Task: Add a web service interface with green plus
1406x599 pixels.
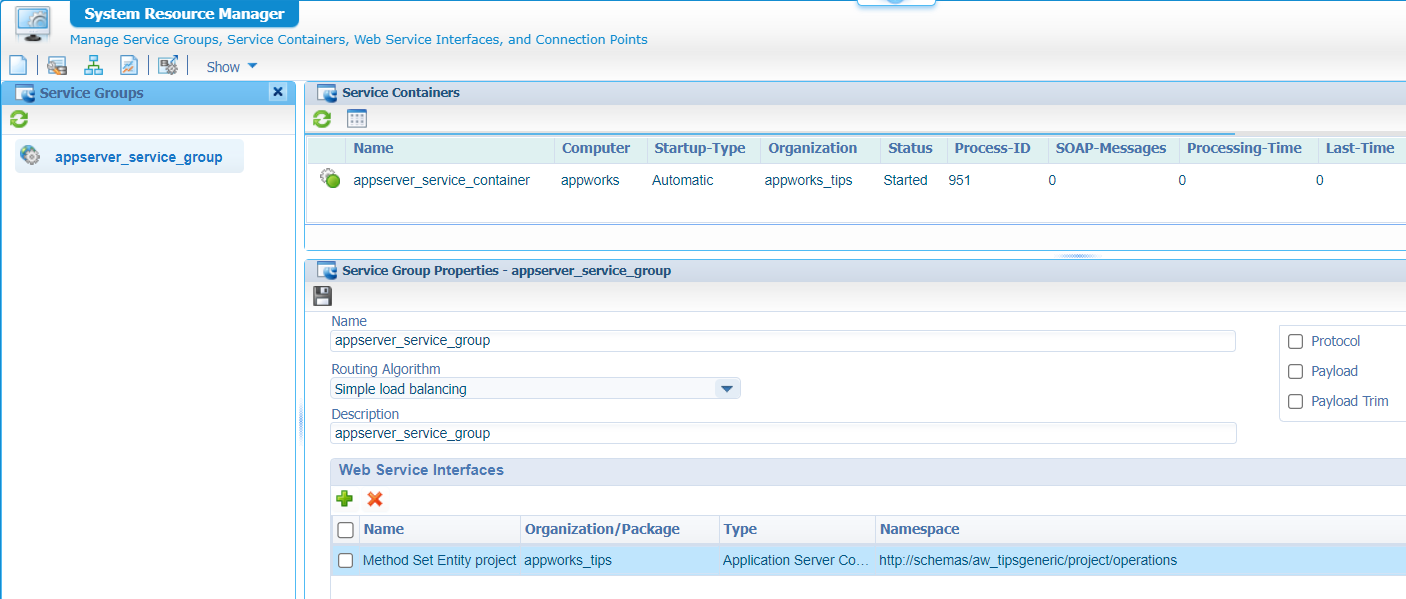Action: pos(345,498)
